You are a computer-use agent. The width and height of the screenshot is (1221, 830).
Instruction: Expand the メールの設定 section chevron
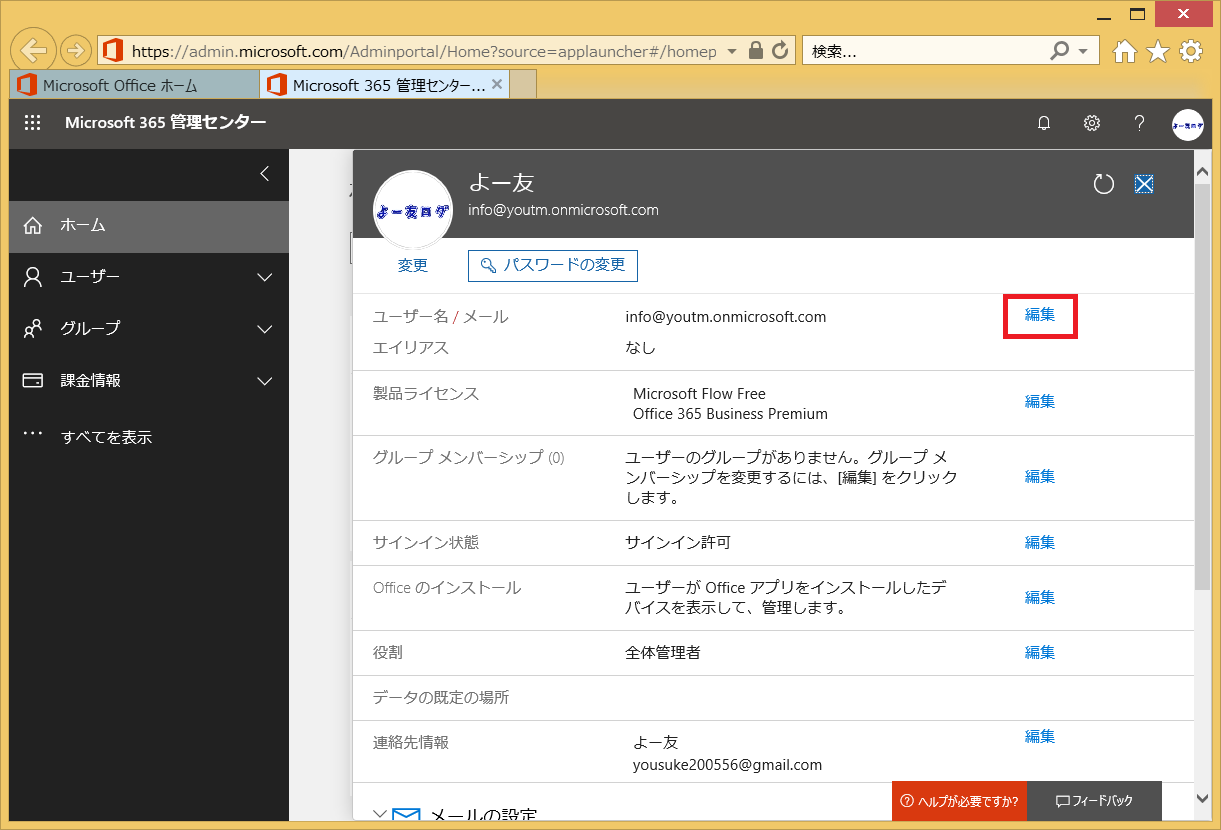pyautogui.click(x=380, y=815)
